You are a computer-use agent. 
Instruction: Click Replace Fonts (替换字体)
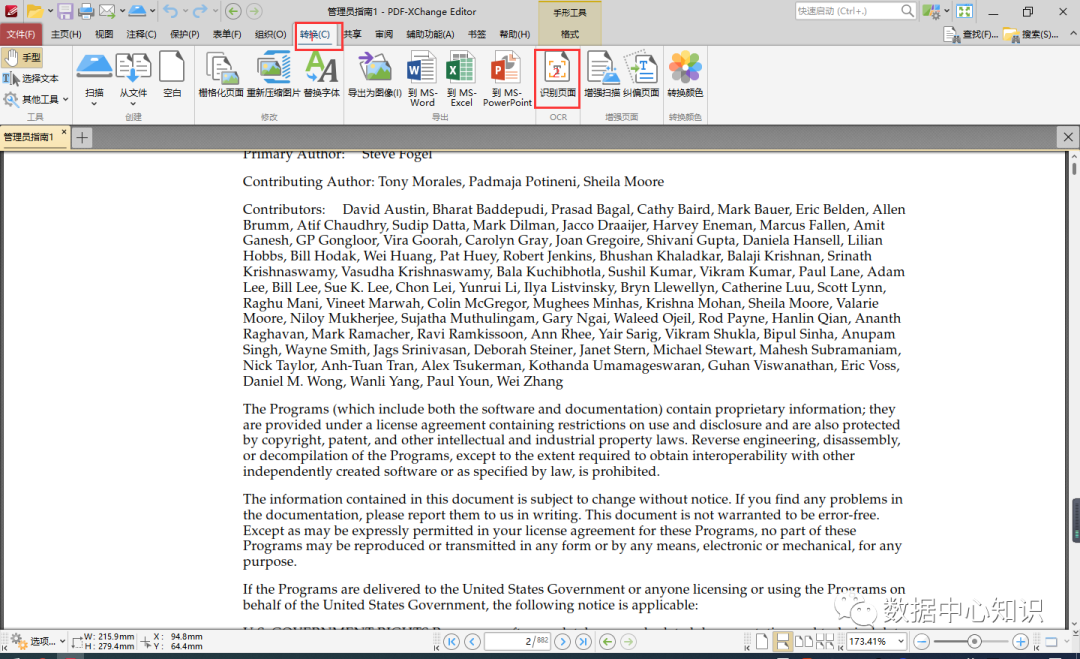click(322, 74)
